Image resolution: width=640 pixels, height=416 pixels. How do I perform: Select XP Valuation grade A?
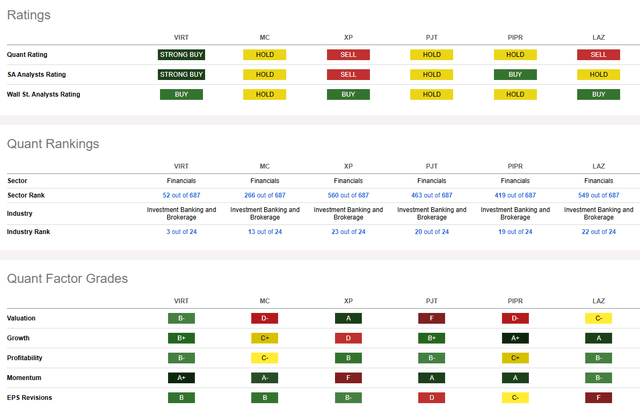click(x=348, y=318)
